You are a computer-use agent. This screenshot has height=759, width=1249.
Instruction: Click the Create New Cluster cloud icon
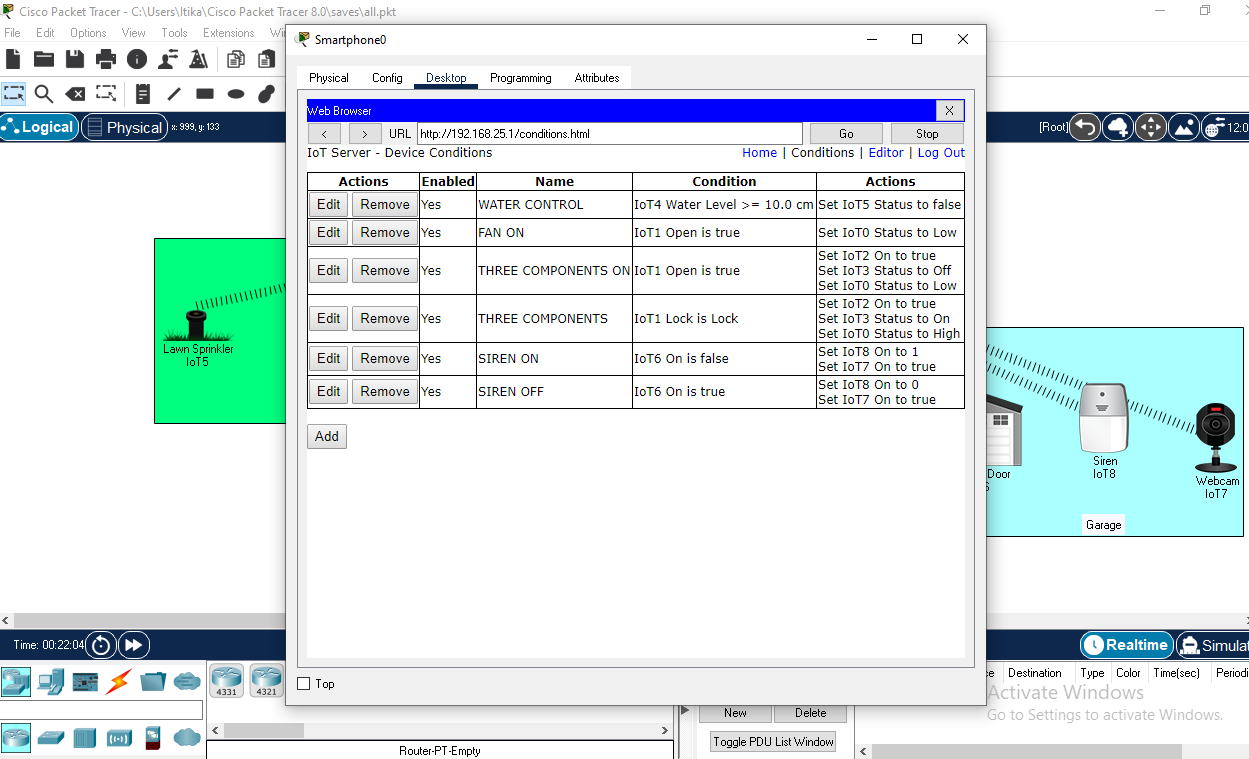coord(1118,127)
